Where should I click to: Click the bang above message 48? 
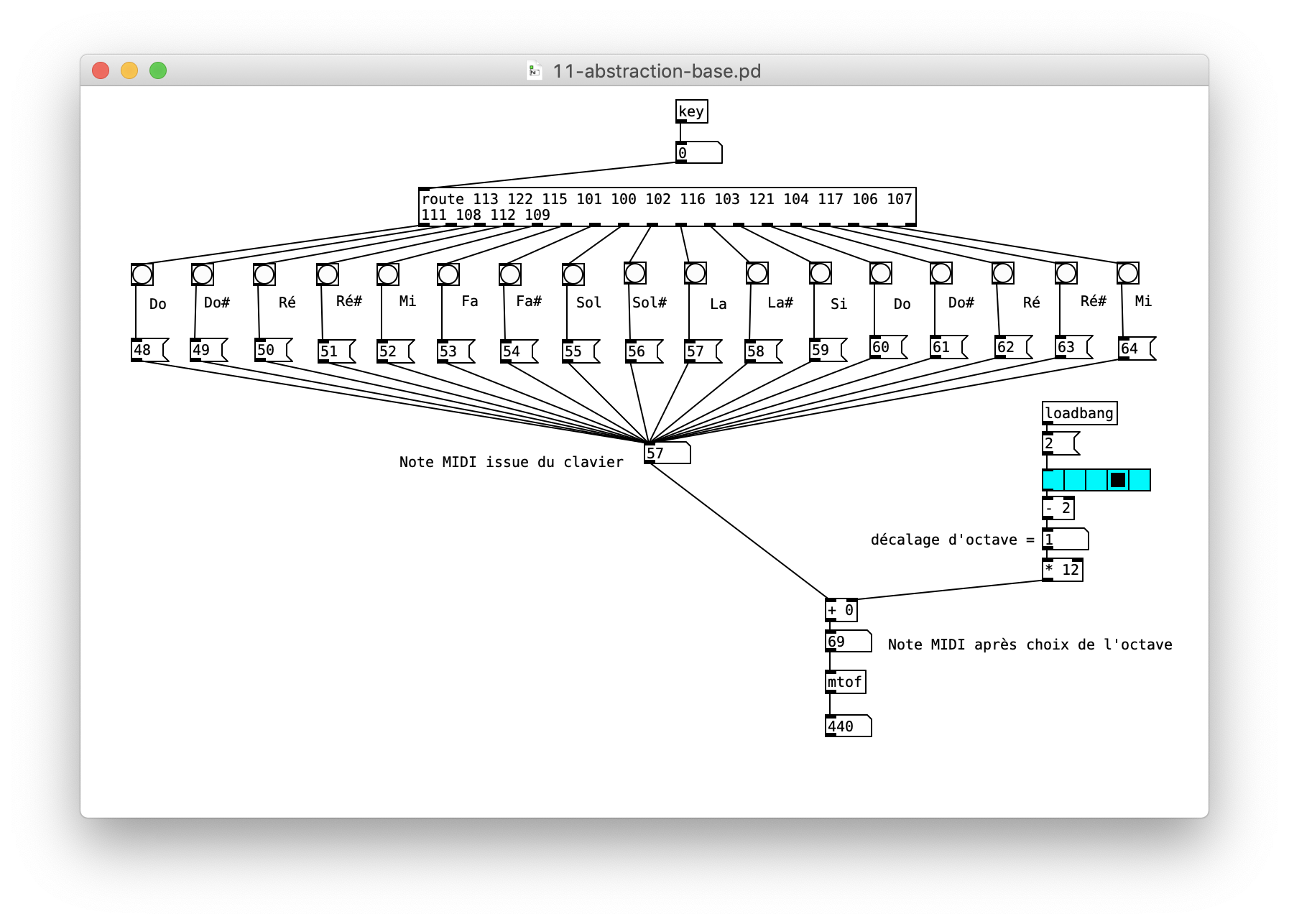[x=142, y=274]
